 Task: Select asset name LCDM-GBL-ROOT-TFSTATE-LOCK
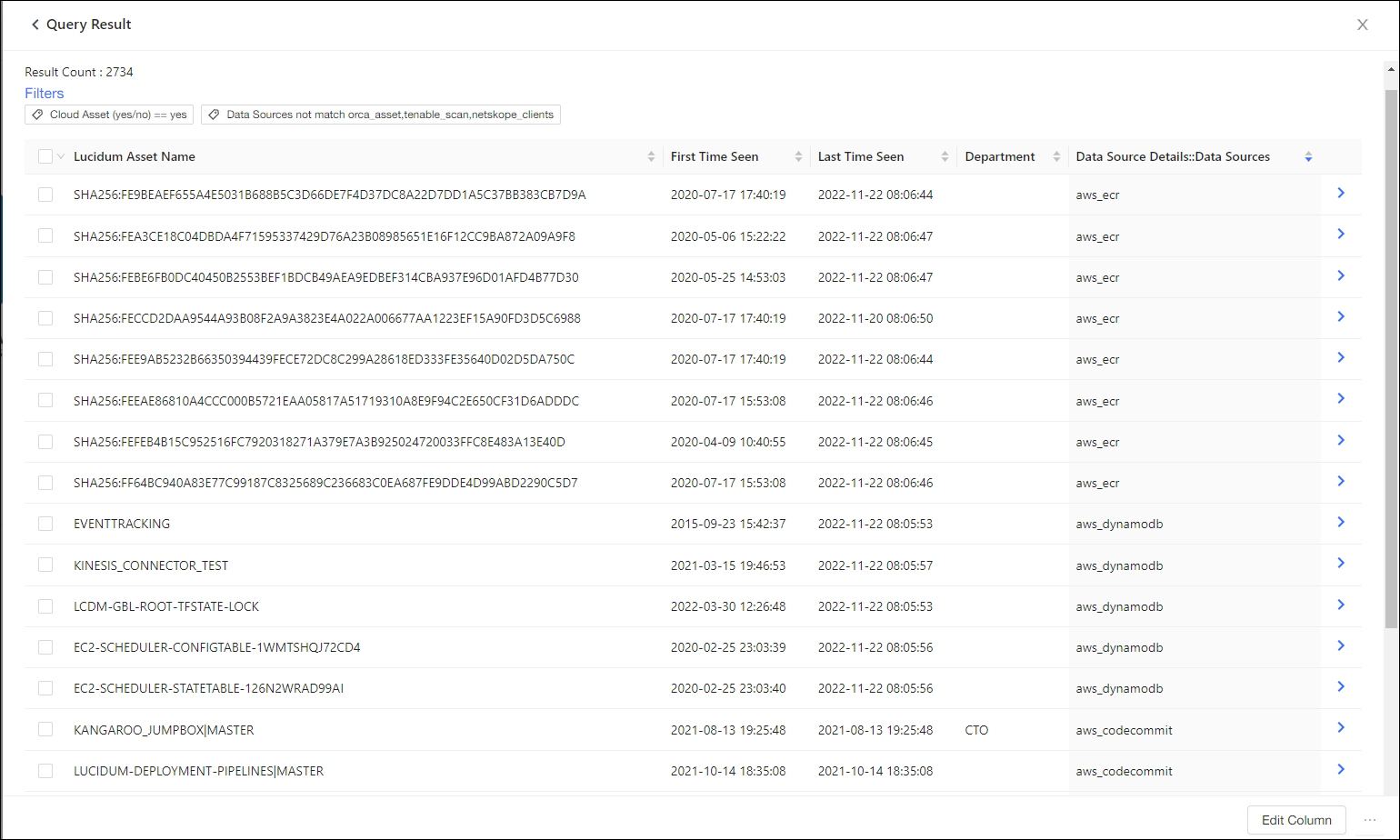[x=166, y=606]
